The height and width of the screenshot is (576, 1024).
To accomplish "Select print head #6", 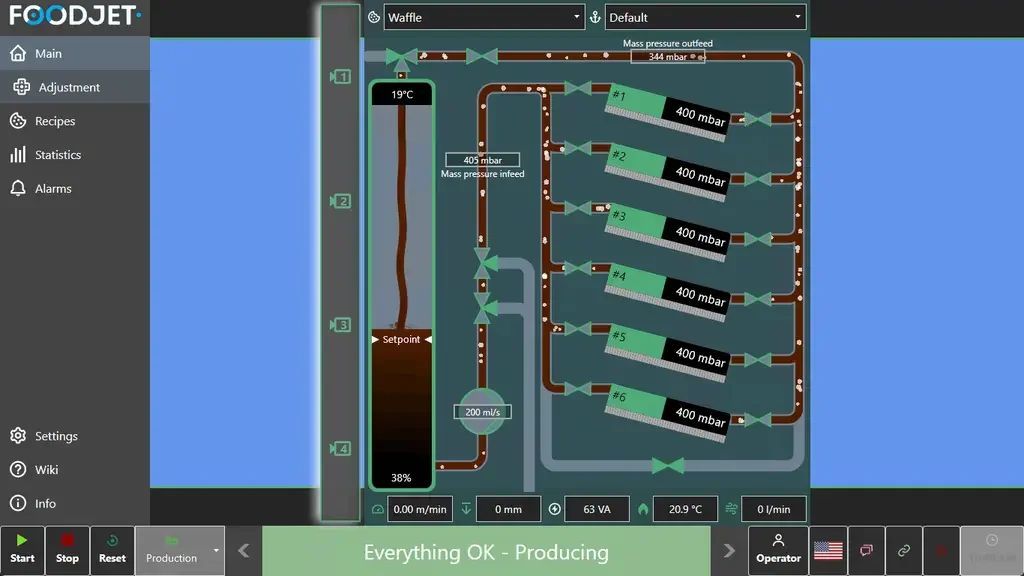I will (x=667, y=413).
